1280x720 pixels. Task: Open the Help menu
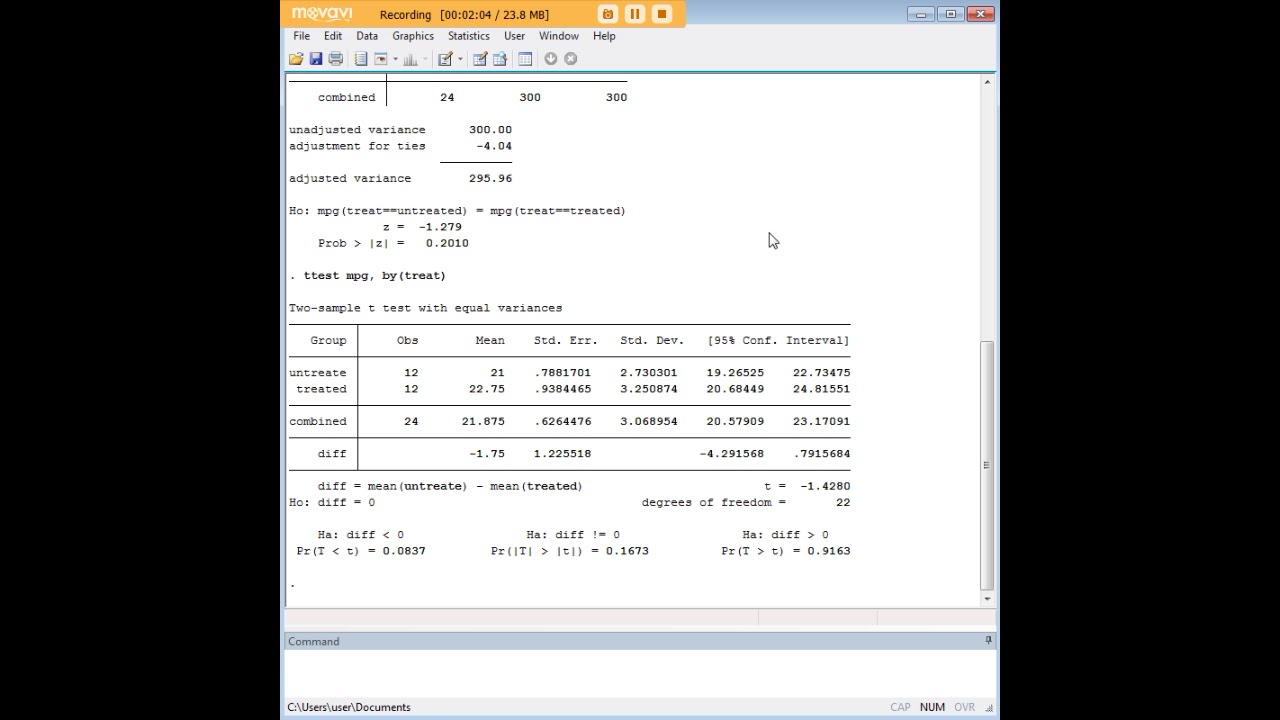(604, 36)
